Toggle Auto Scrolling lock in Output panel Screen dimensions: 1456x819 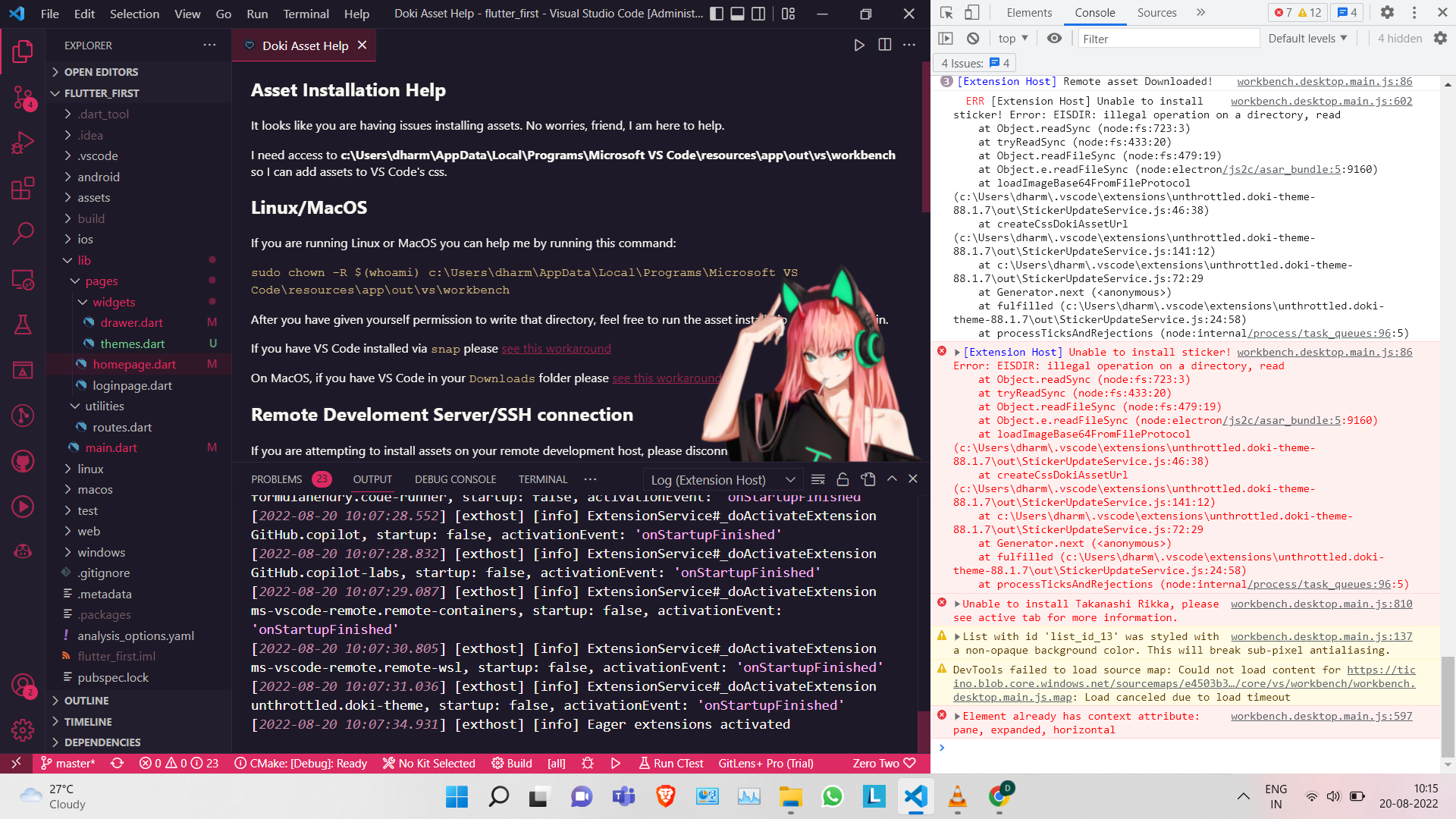coord(843,479)
